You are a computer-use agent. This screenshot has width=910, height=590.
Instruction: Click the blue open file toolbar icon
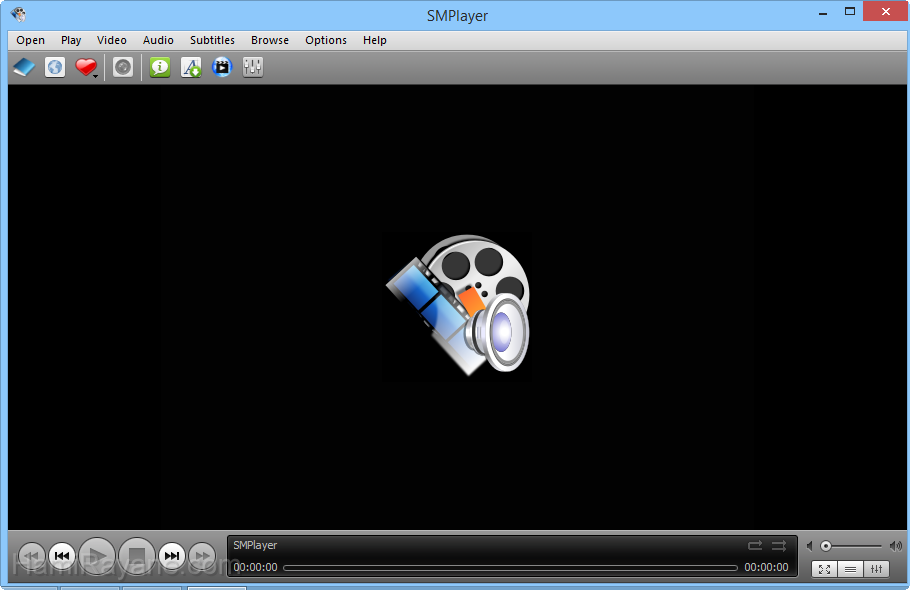[x=24, y=67]
